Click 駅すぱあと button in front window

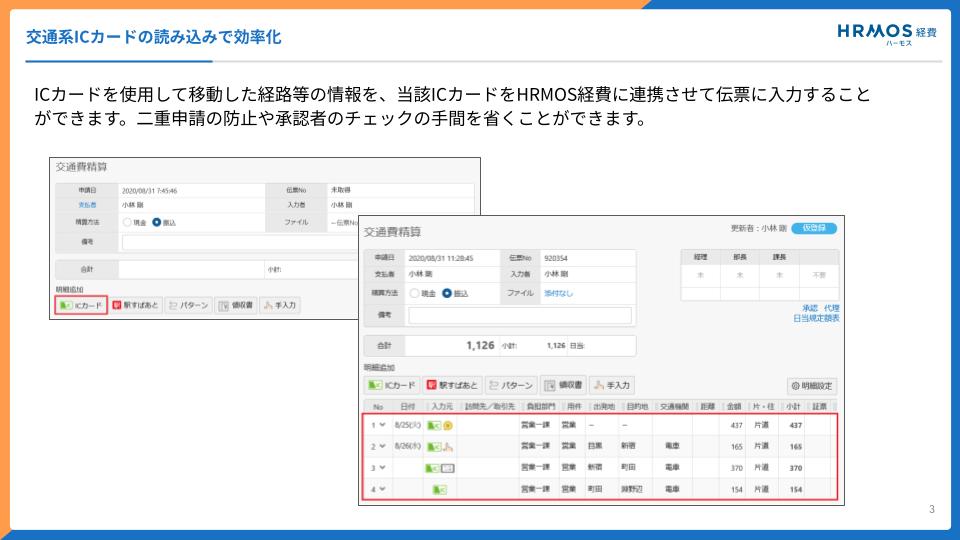click(452, 385)
